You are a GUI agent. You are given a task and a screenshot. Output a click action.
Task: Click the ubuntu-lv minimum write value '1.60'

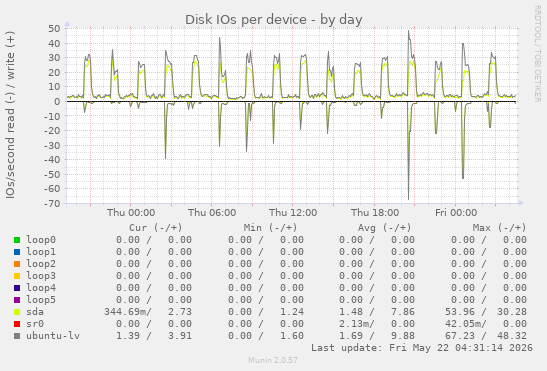[x=292, y=336]
